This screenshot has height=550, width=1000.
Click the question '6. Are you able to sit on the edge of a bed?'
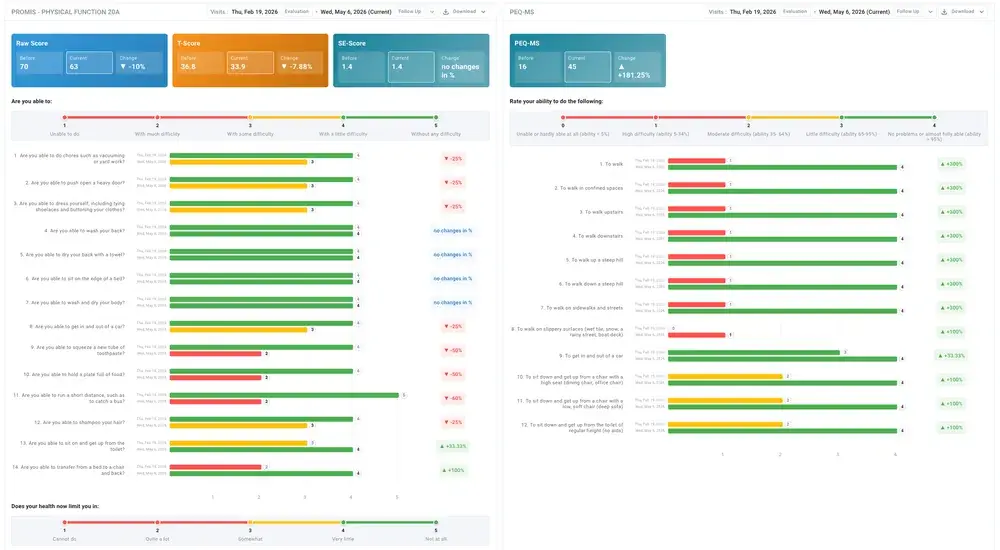coord(75,279)
